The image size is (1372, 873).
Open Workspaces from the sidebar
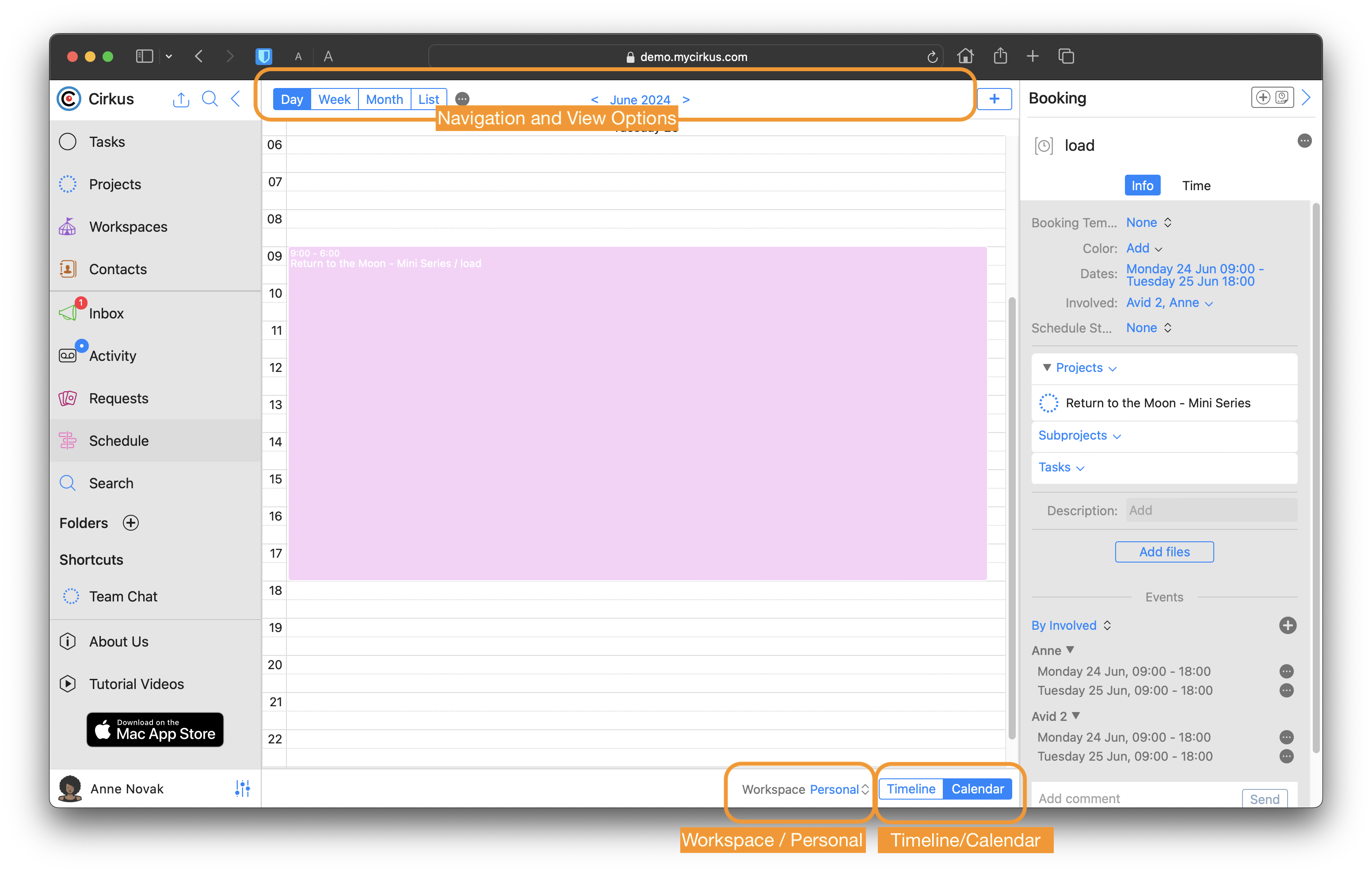128,226
